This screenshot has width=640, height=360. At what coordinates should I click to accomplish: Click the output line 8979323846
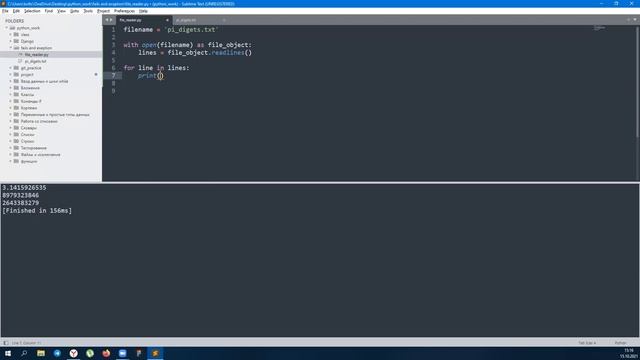click(x=20, y=196)
